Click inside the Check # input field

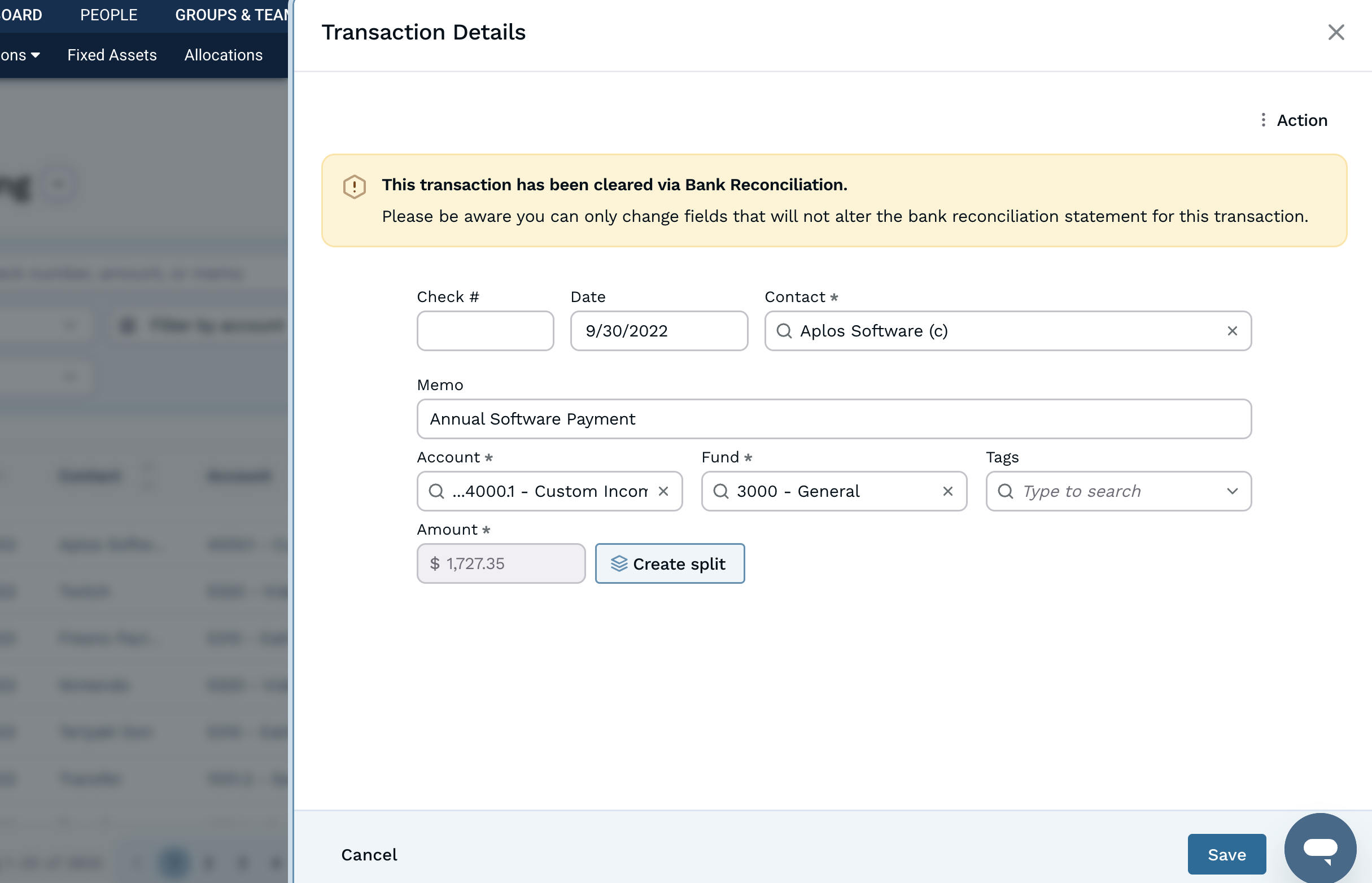(x=485, y=331)
